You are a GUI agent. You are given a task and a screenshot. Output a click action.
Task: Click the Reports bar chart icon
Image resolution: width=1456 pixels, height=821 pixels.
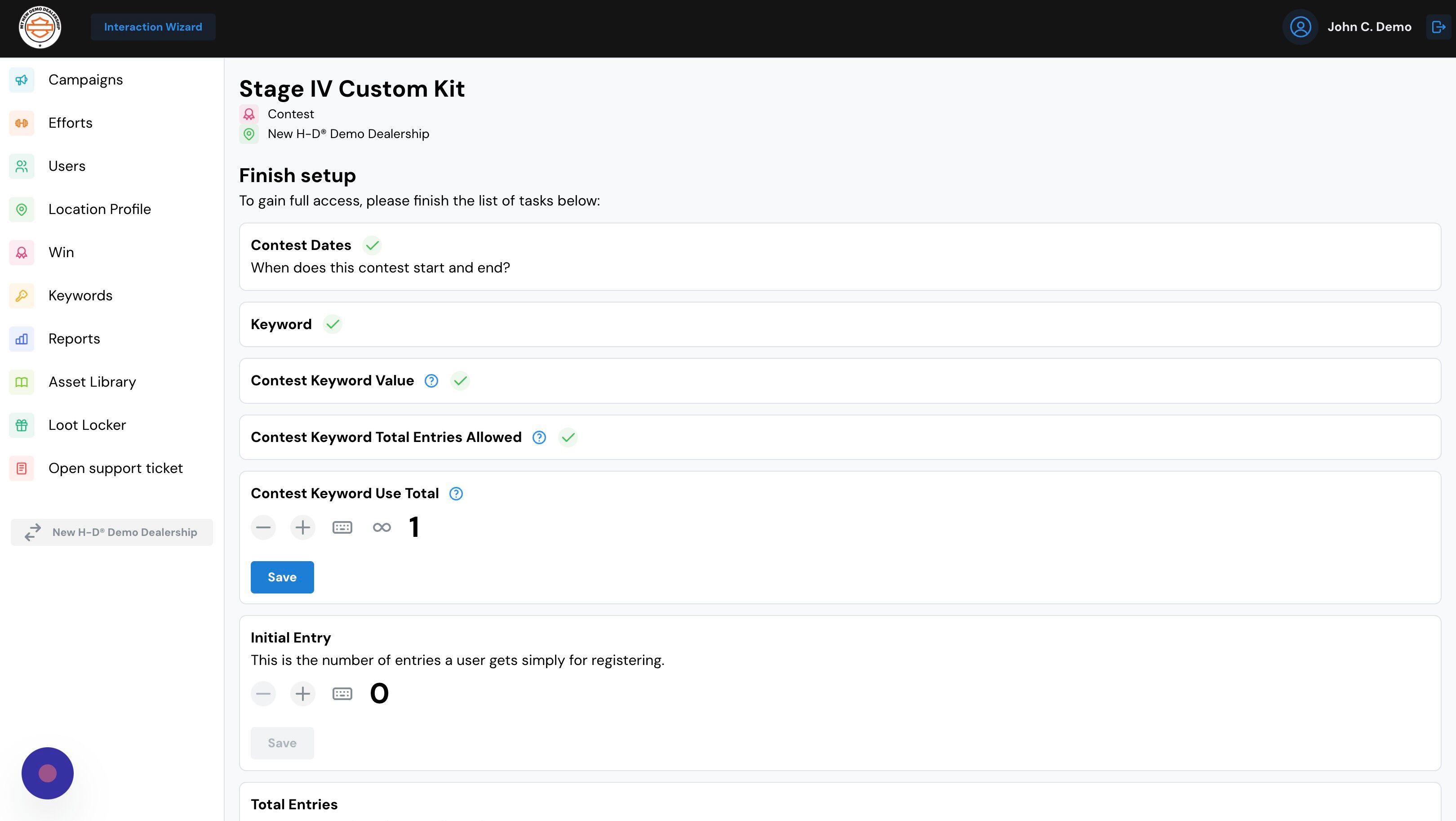(22, 338)
